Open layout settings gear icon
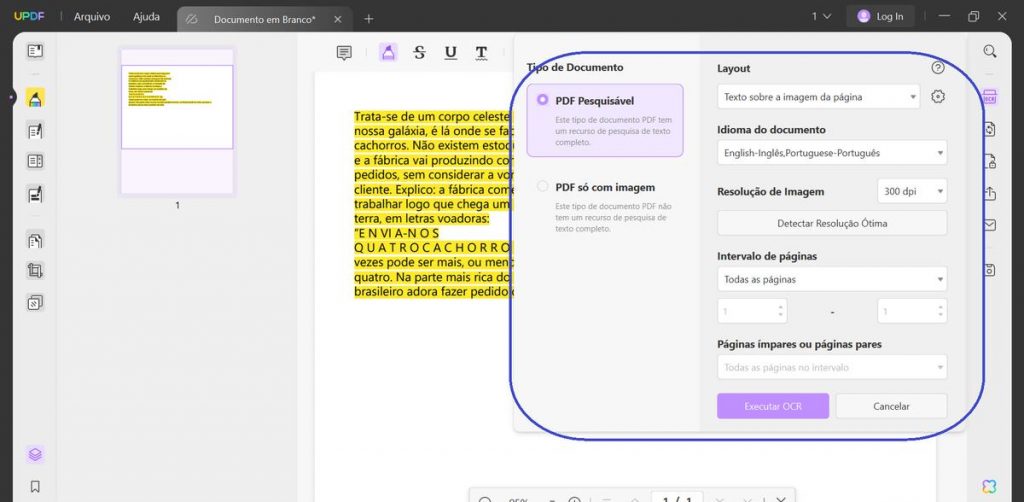 click(938, 97)
